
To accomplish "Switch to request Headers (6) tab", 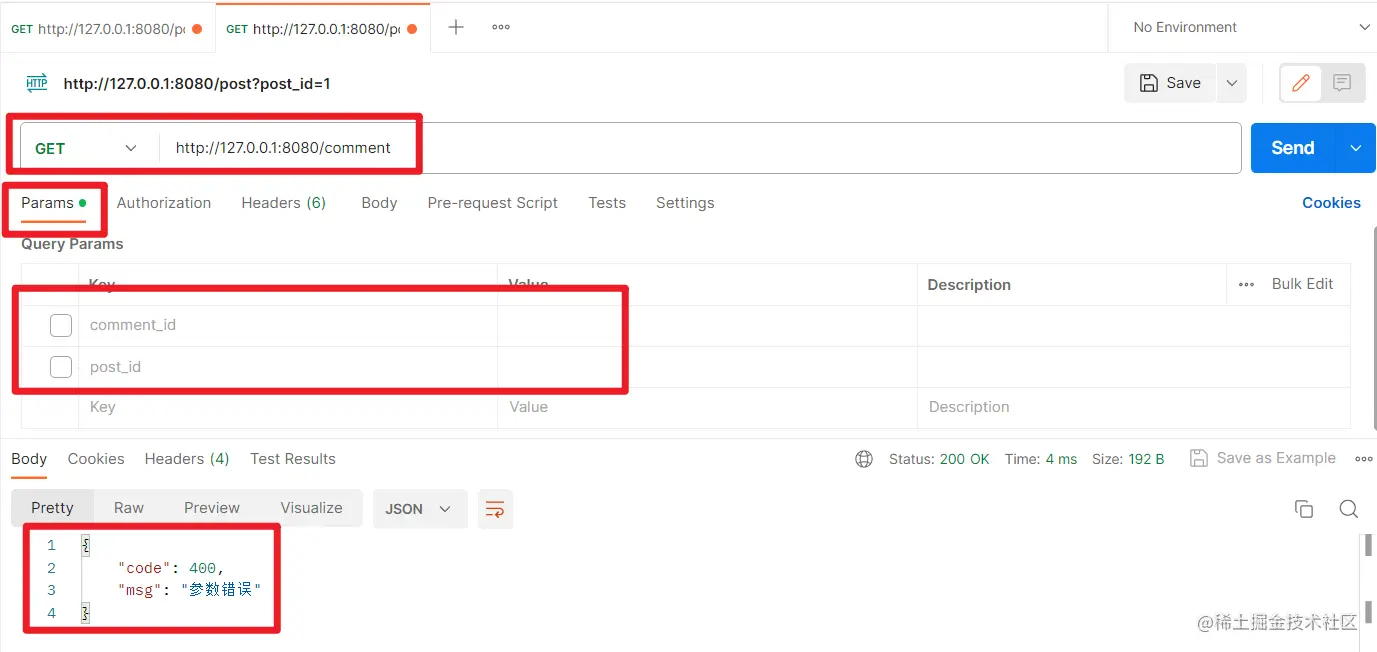I will coord(284,203).
